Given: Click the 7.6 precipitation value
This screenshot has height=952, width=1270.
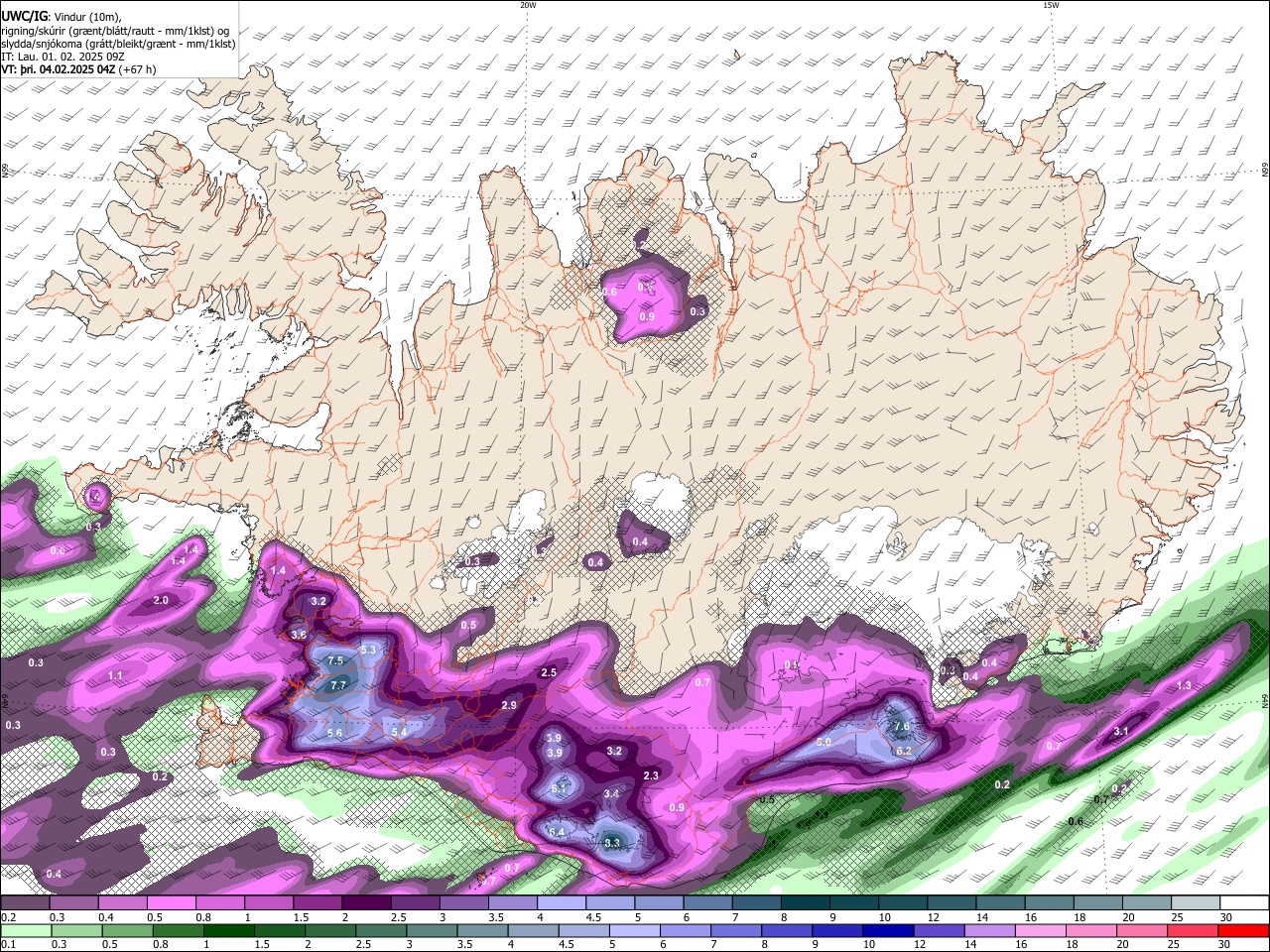Looking at the screenshot, I should (902, 726).
